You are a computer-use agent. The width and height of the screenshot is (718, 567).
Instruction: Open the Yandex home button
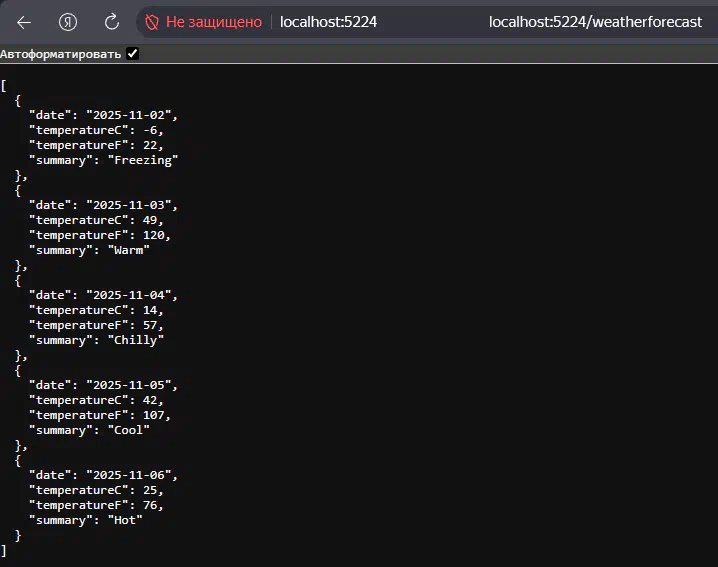pos(68,21)
